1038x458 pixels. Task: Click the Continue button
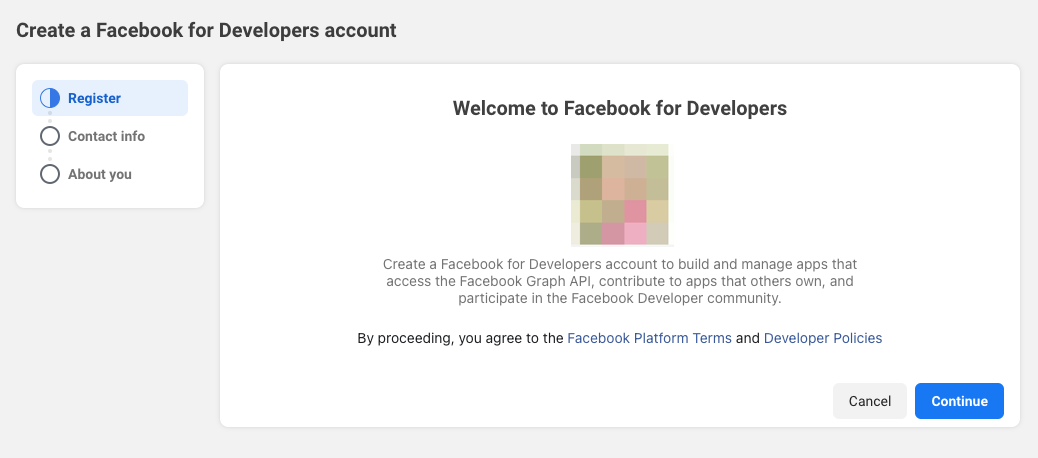click(959, 401)
